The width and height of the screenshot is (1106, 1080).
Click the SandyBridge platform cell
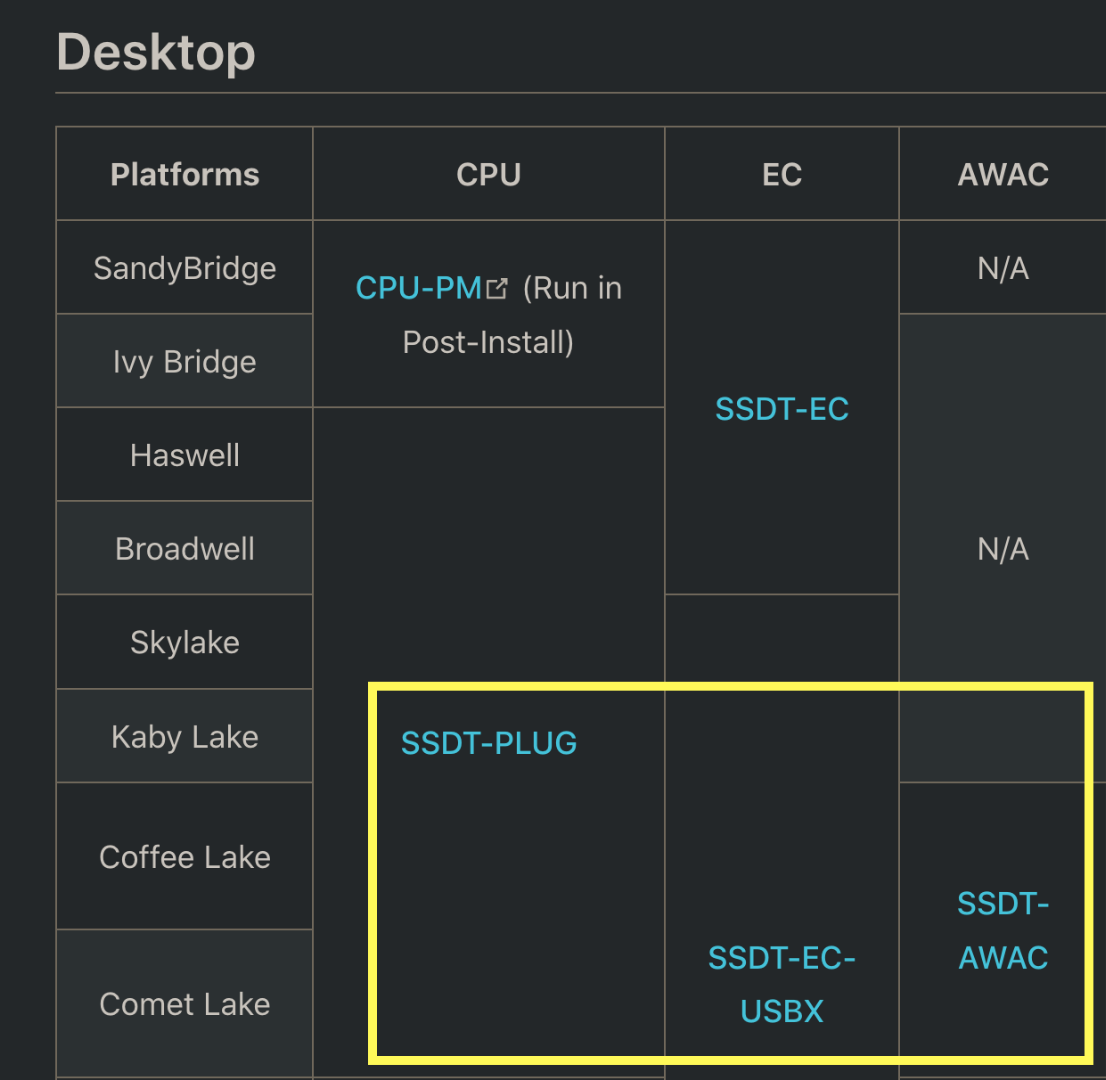tap(185, 268)
